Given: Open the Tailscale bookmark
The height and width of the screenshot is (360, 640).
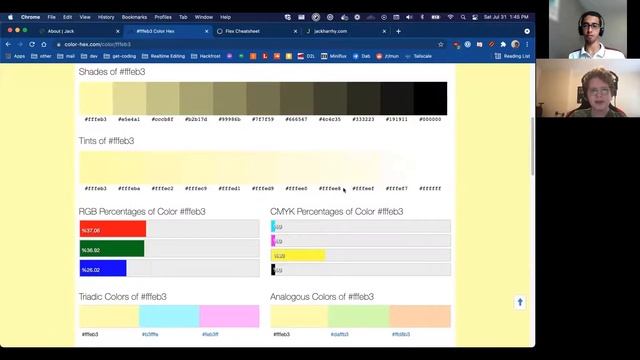Looking at the screenshot, I should point(418,56).
